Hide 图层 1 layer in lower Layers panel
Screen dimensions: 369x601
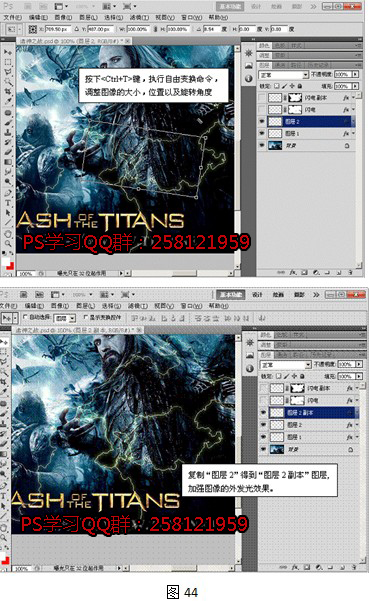click(264, 437)
